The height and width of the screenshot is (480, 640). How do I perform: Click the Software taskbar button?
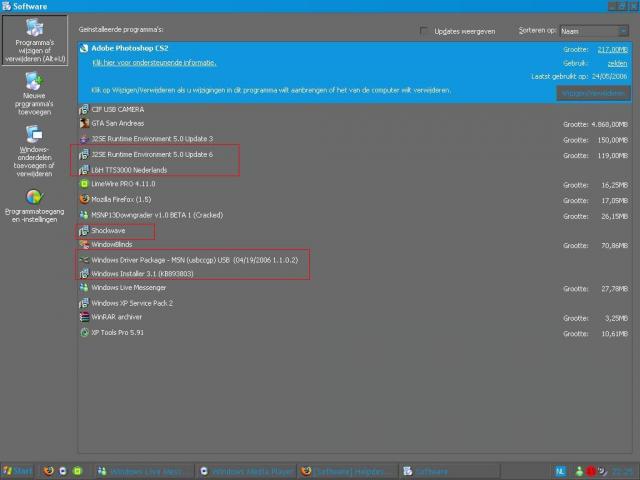pos(449,471)
